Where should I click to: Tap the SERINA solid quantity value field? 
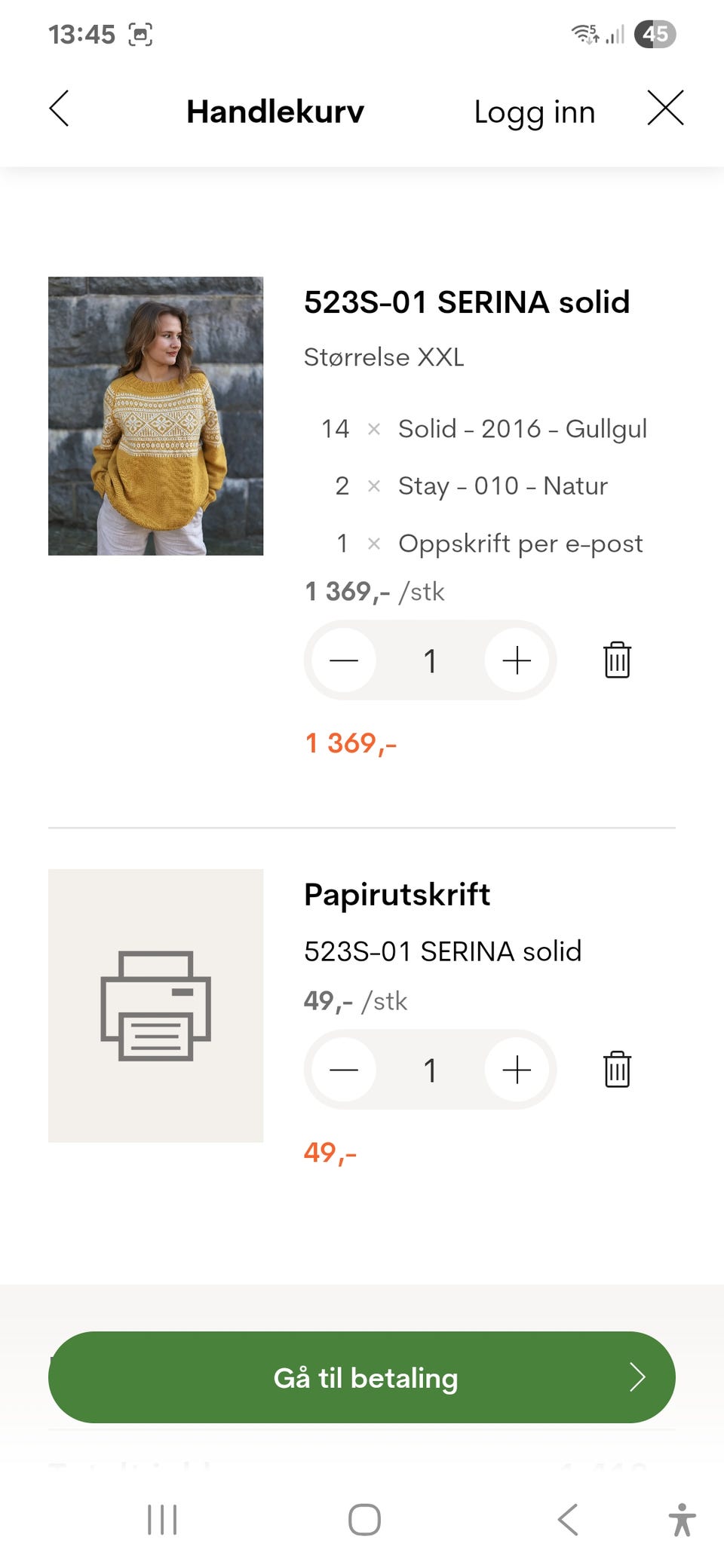430,661
